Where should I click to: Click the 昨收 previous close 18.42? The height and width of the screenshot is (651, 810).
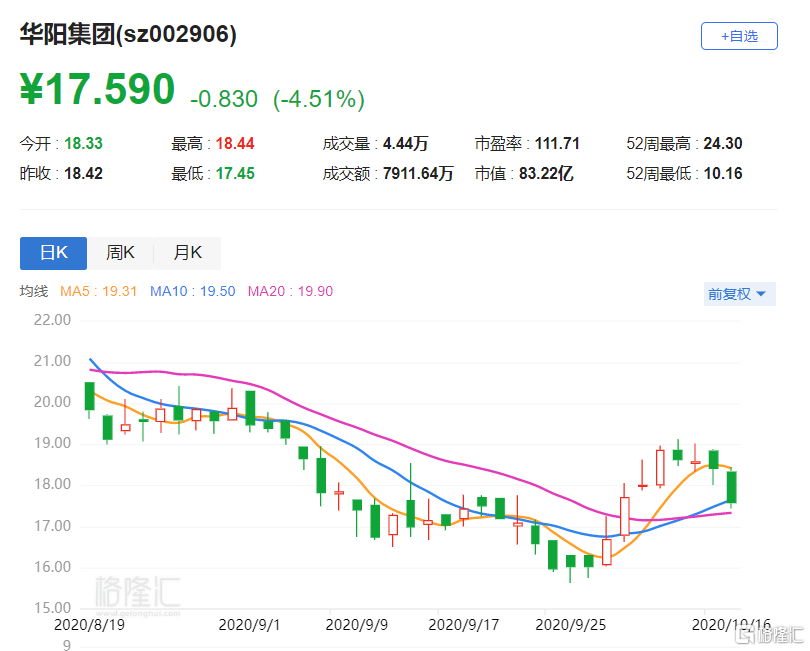(83, 173)
